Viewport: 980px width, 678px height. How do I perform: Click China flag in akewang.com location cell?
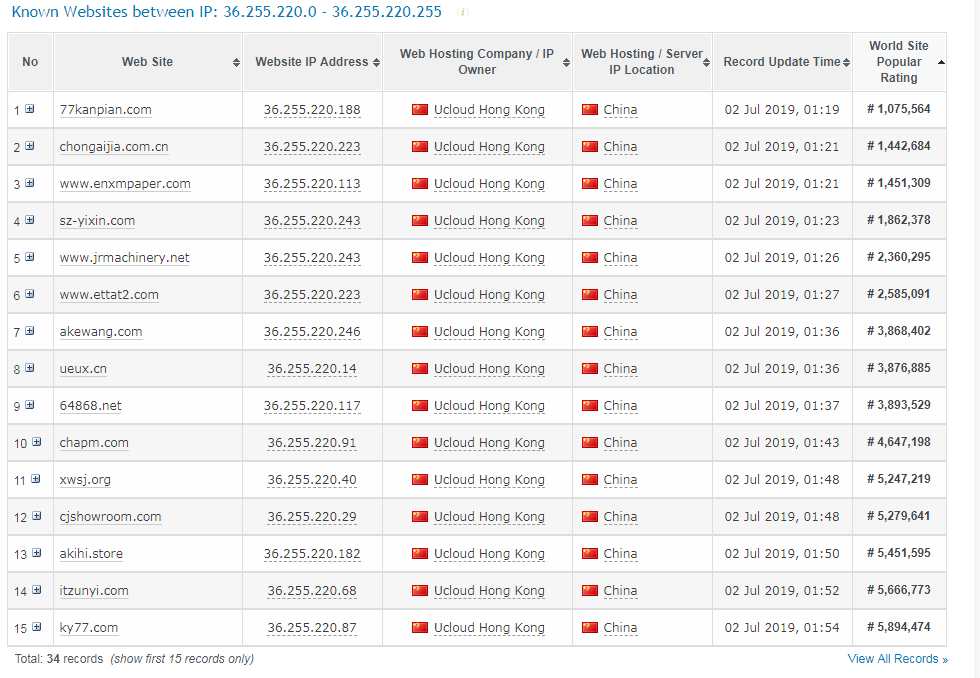pyautogui.click(x=590, y=331)
